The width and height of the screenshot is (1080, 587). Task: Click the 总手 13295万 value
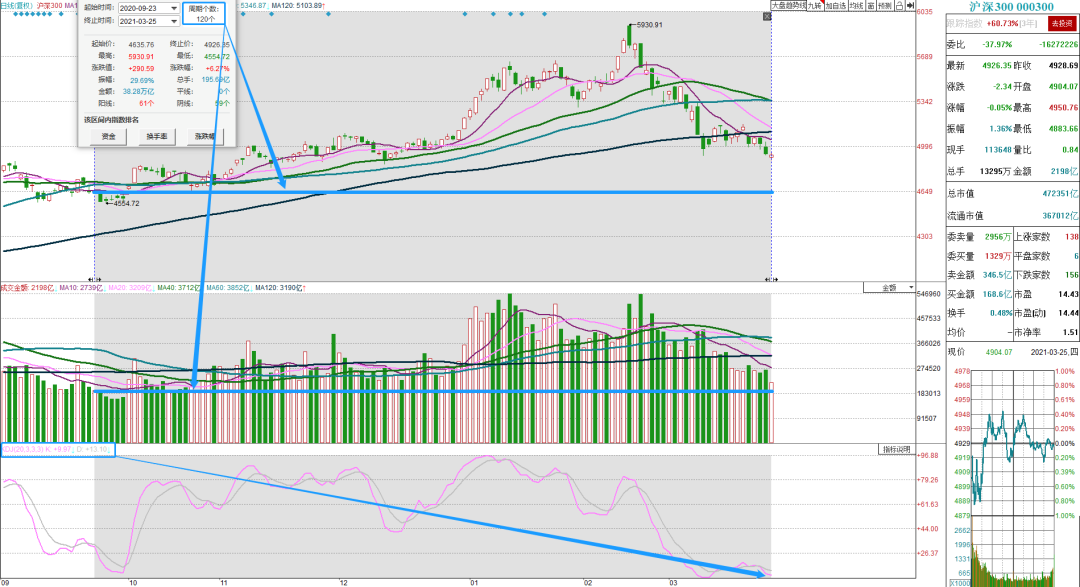click(996, 171)
